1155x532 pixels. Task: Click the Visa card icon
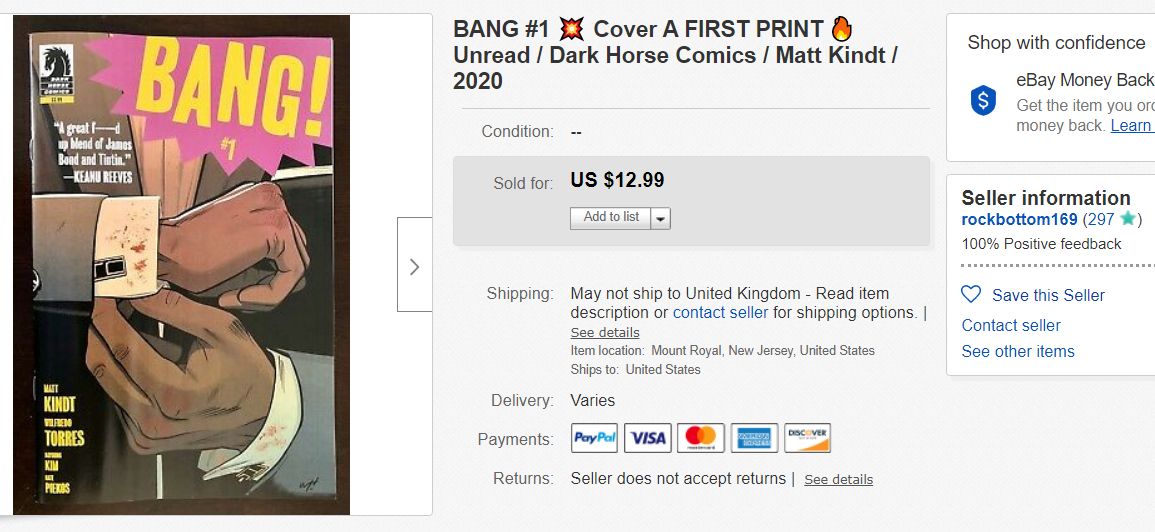(x=647, y=438)
